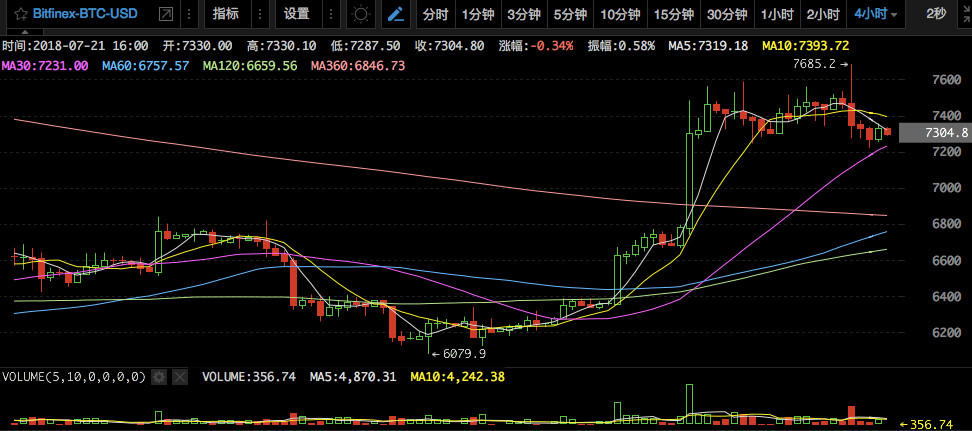The width and height of the screenshot is (972, 431).
Task: Open the 指标 indicators menu
Action: [x=225, y=14]
